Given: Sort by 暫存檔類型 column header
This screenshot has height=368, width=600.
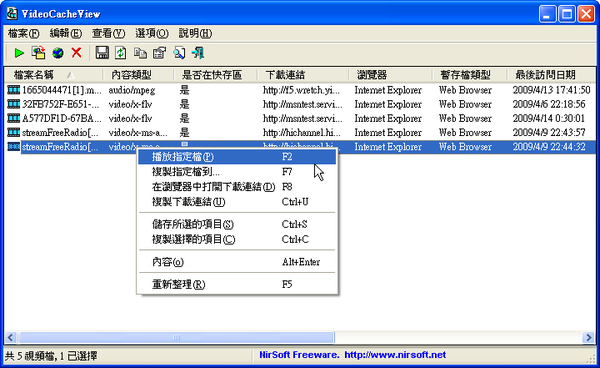Looking at the screenshot, I should click(470, 75).
